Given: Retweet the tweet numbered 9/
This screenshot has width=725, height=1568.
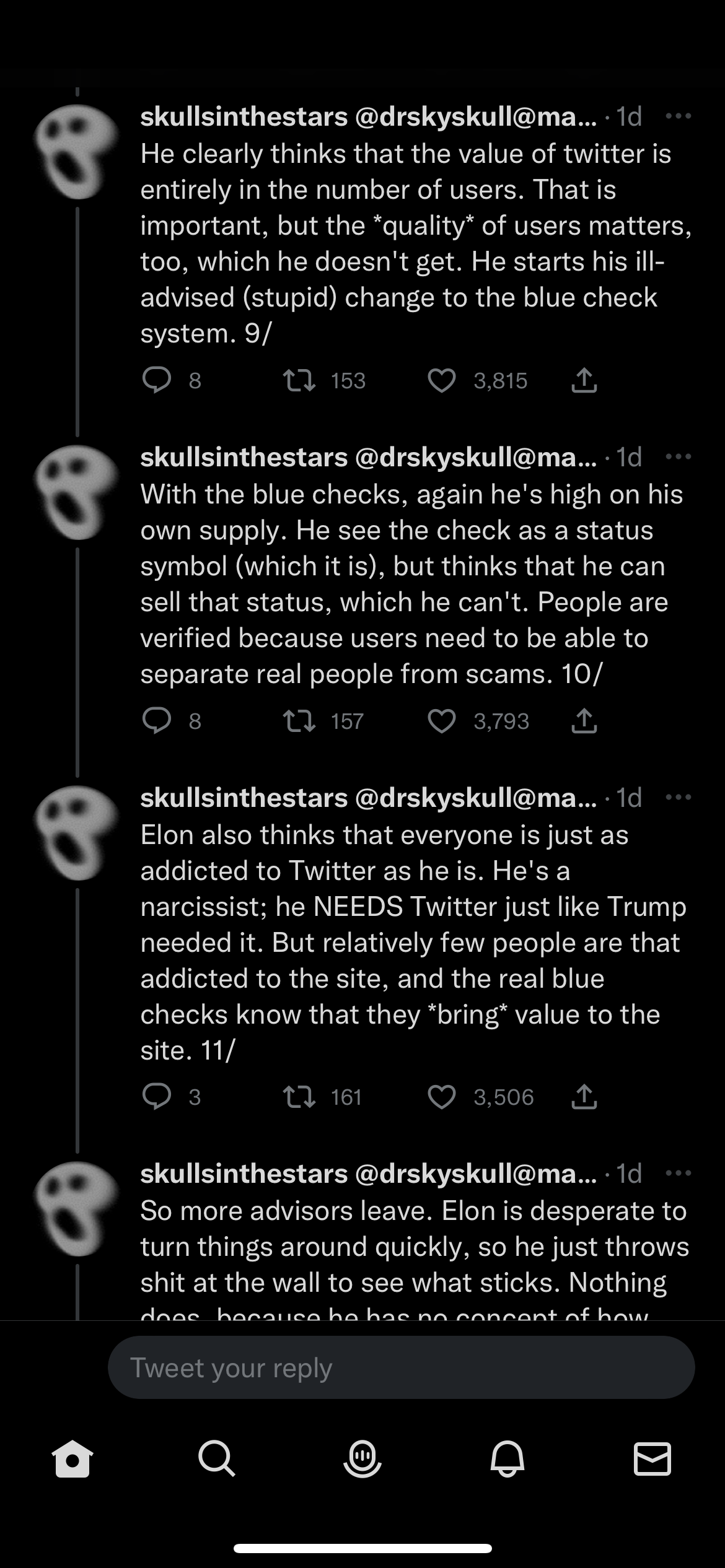Looking at the screenshot, I should point(299,380).
